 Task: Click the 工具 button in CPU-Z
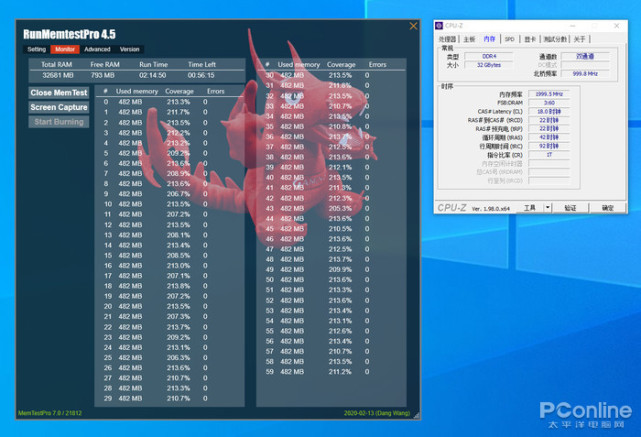[x=529, y=208]
